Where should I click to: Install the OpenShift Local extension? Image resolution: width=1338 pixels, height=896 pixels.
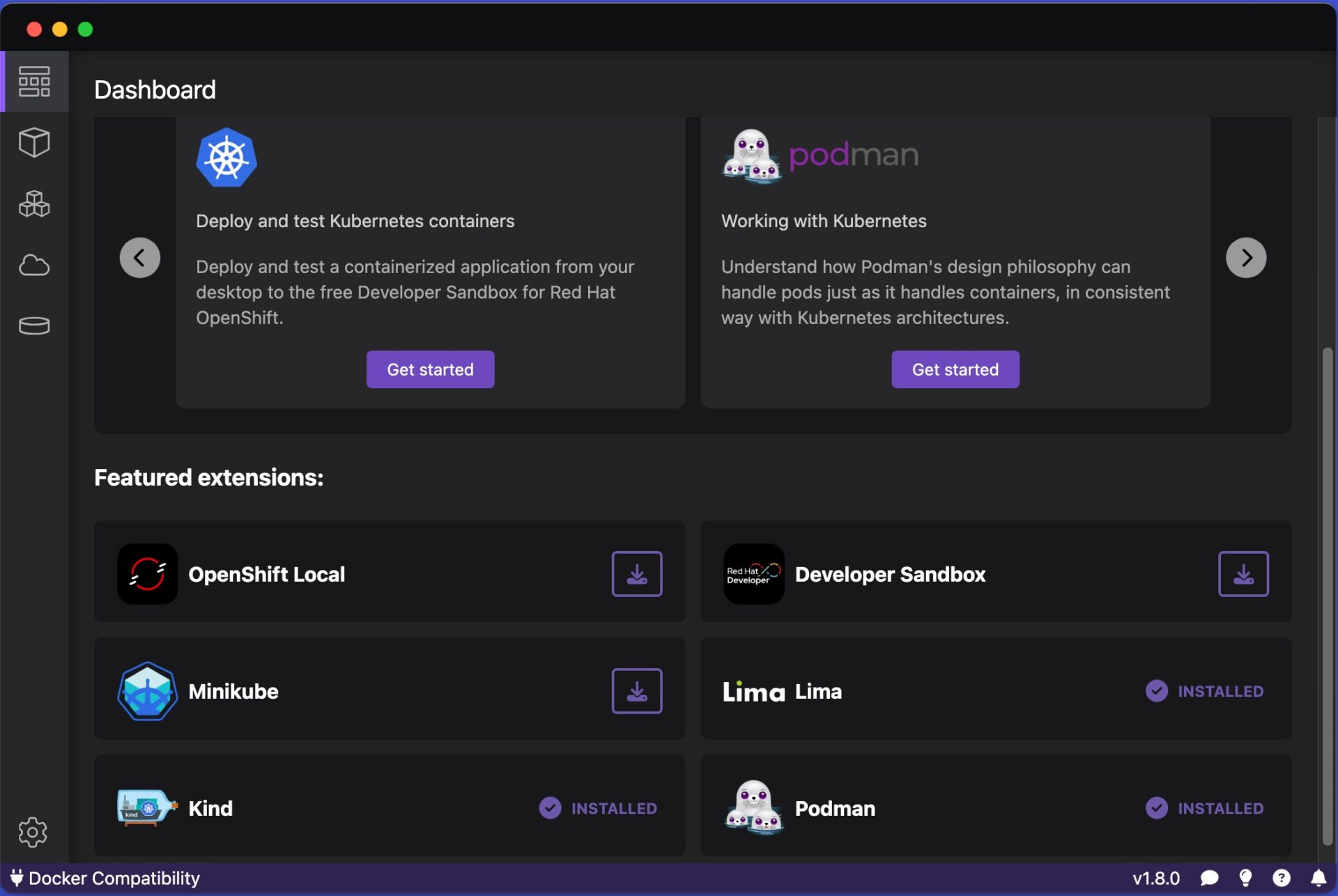point(636,573)
